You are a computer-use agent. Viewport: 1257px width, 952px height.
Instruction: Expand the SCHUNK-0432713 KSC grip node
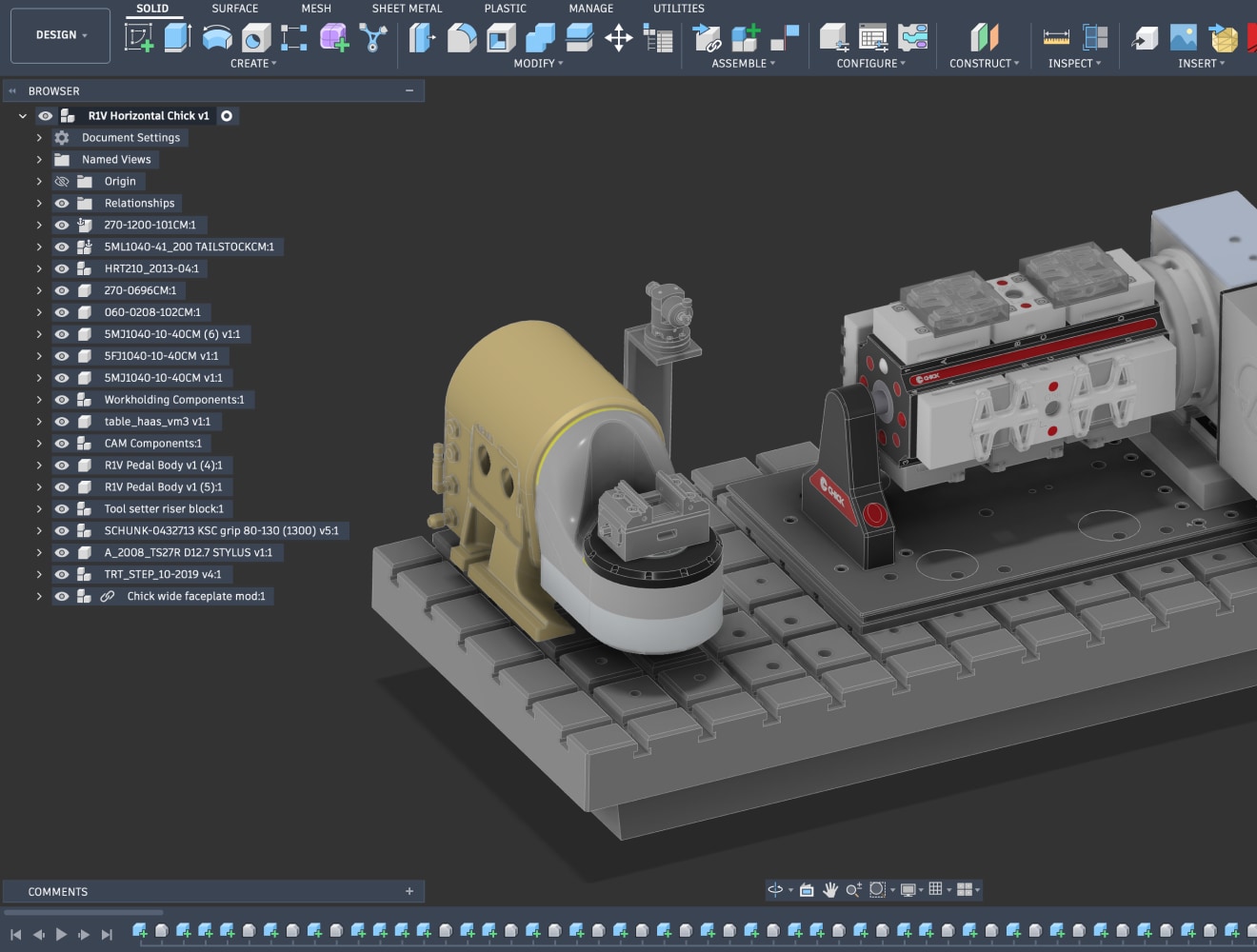point(39,531)
